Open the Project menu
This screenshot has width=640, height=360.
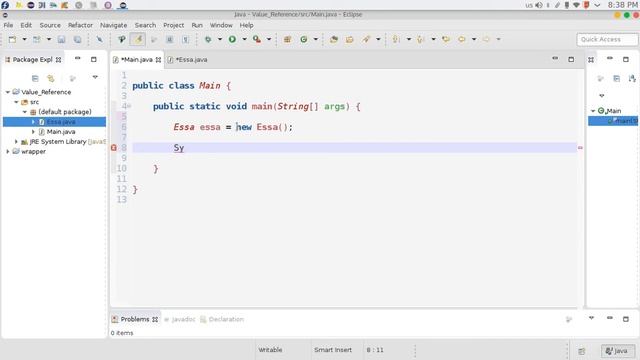[x=173, y=25]
